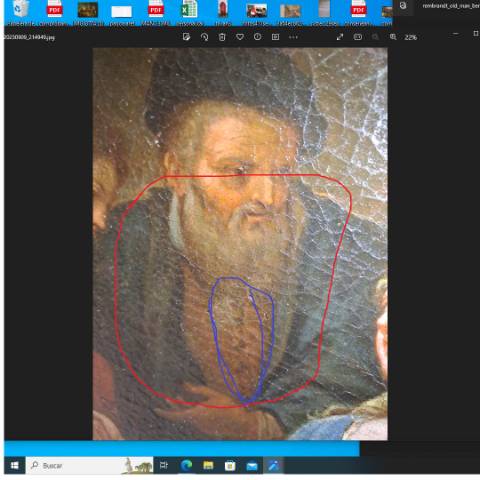Select the PDF icon nearest the dark window
The height and width of the screenshot is (480, 480).
(x=358, y=13)
